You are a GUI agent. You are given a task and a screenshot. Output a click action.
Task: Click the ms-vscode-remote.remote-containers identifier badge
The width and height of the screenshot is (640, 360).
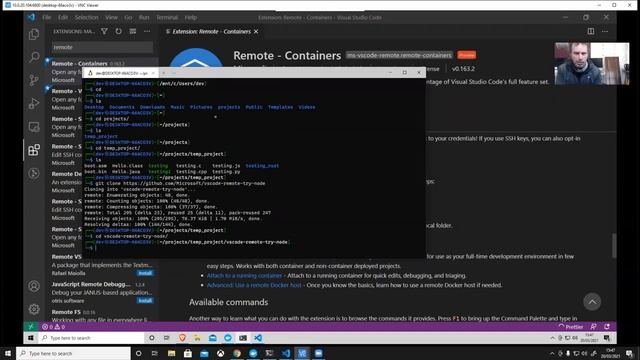[399, 55]
